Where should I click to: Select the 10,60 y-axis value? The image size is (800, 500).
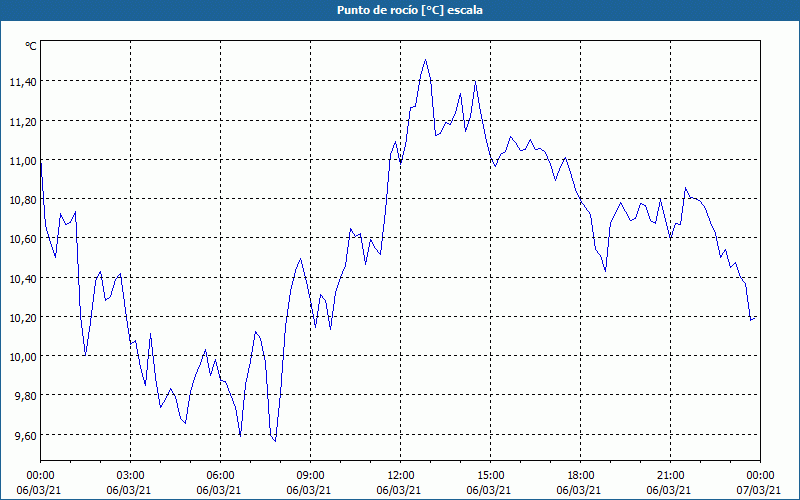[x=23, y=238]
